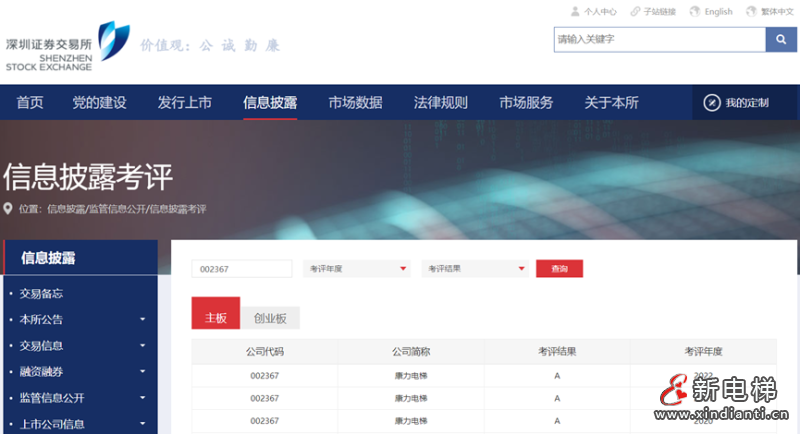
Task: Open 个人中心 user icon link
Action: tap(575, 12)
